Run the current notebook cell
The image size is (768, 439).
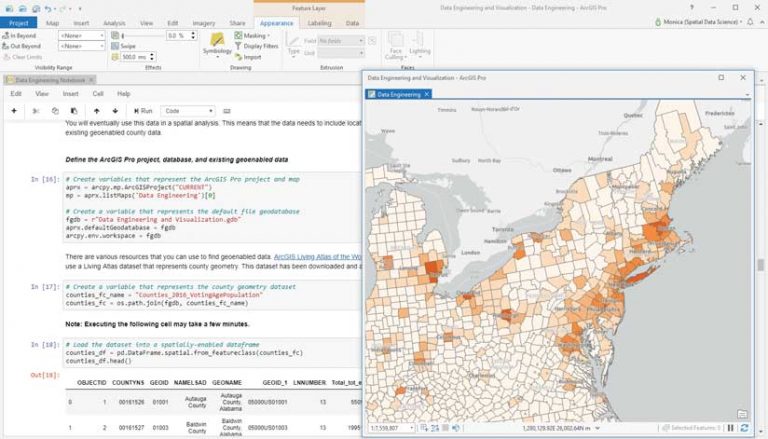pyautogui.click(x=143, y=111)
